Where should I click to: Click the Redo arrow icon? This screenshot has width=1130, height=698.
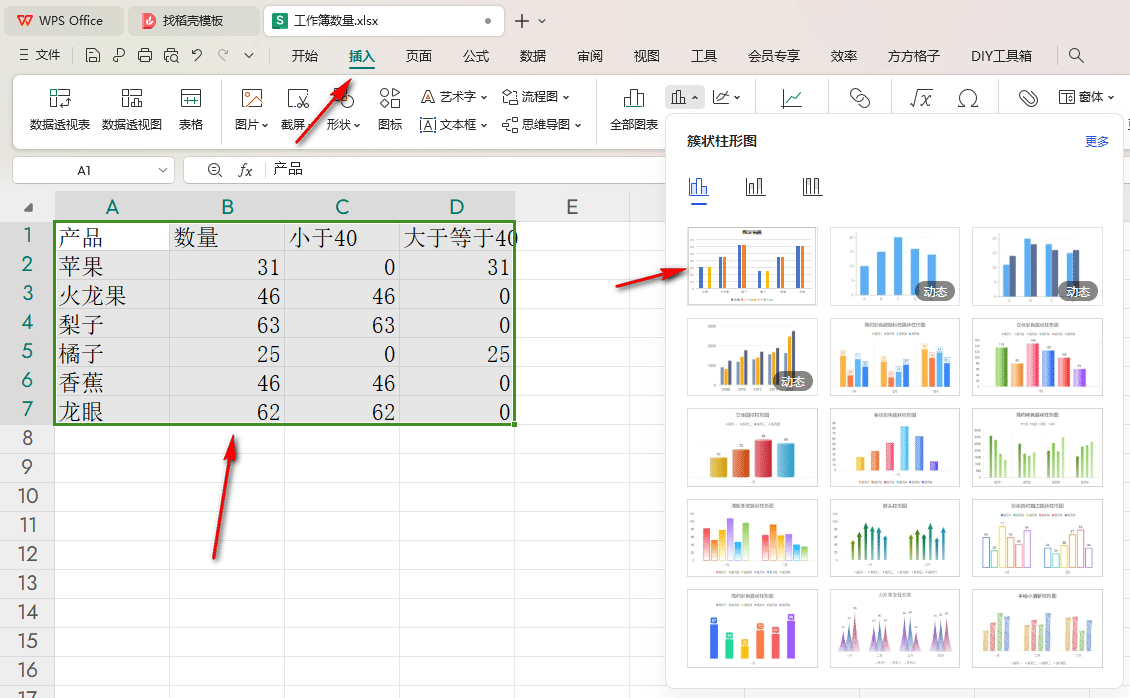[223, 55]
